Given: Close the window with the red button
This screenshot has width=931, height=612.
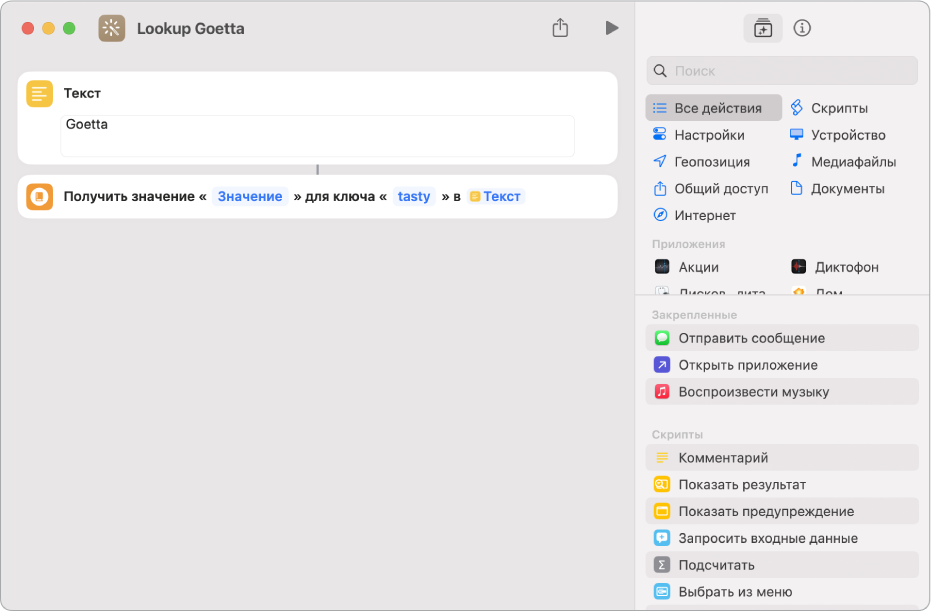Looking at the screenshot, I should click(x=27, y=28).
